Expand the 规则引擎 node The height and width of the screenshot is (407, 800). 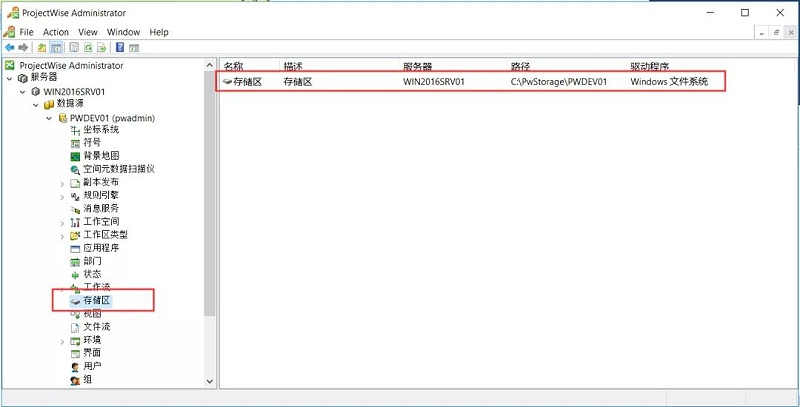click(62, 196)
